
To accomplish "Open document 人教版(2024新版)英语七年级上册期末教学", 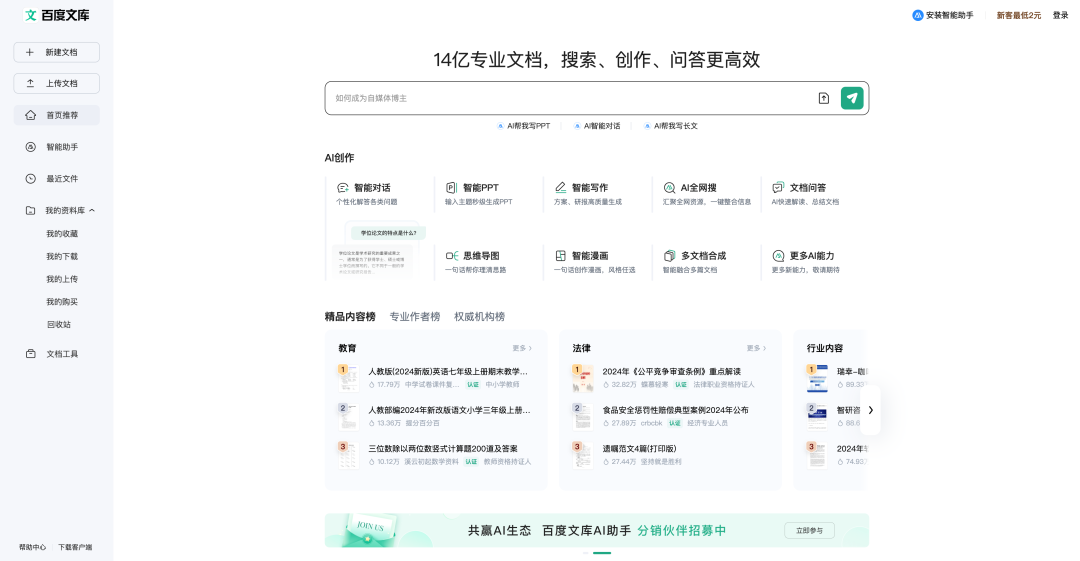I will click(x=448, y=371).
